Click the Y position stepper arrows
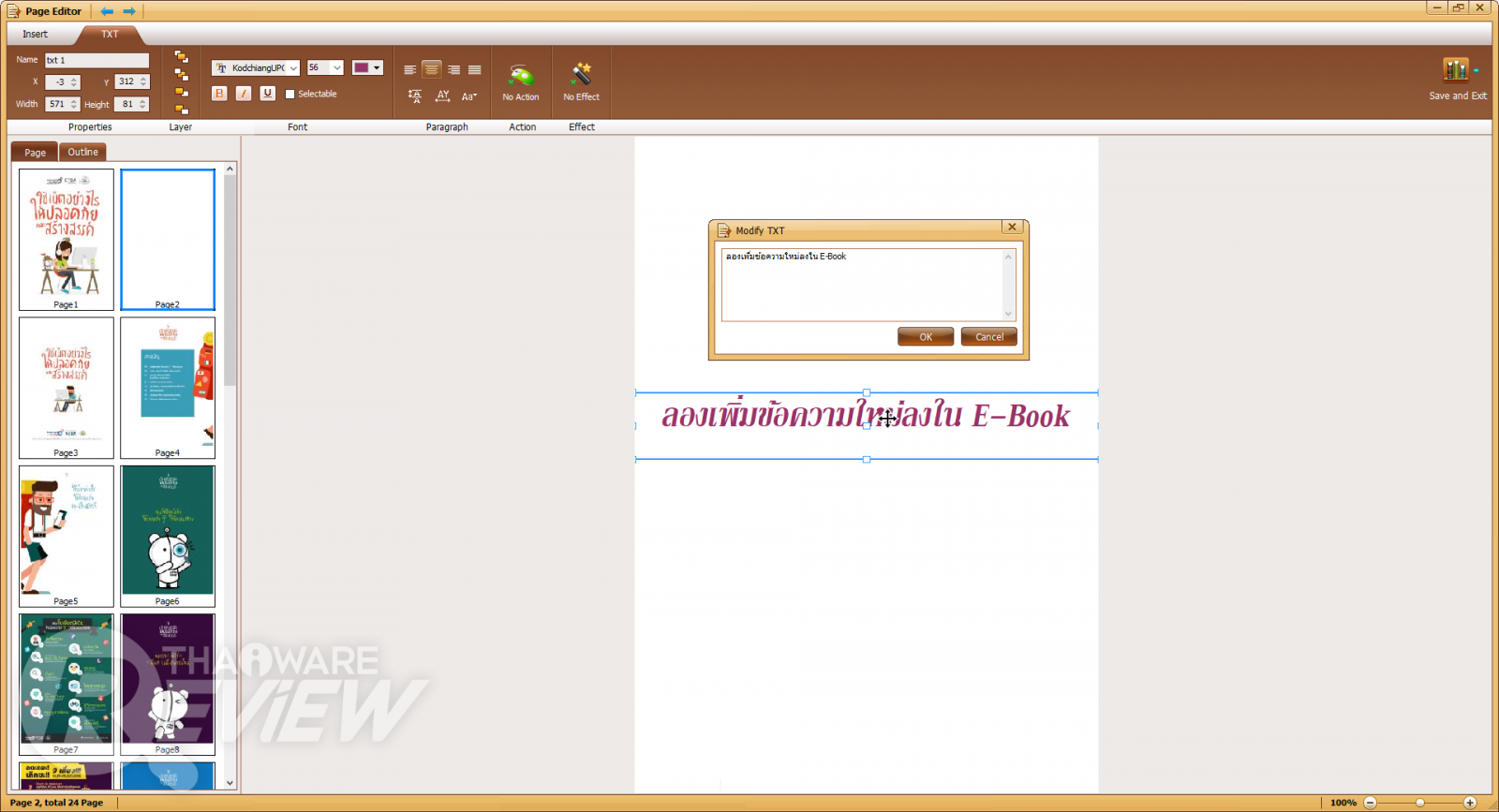Image resolution: width=1499 pixels, height=812 pixels. 143,82
